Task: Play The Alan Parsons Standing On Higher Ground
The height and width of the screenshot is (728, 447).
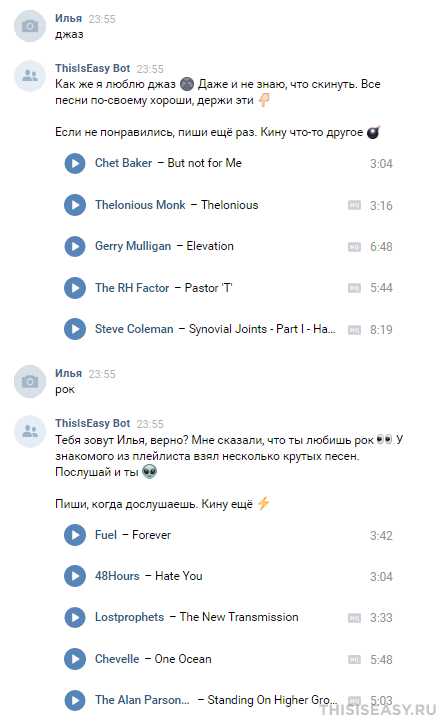Action: 75,700
